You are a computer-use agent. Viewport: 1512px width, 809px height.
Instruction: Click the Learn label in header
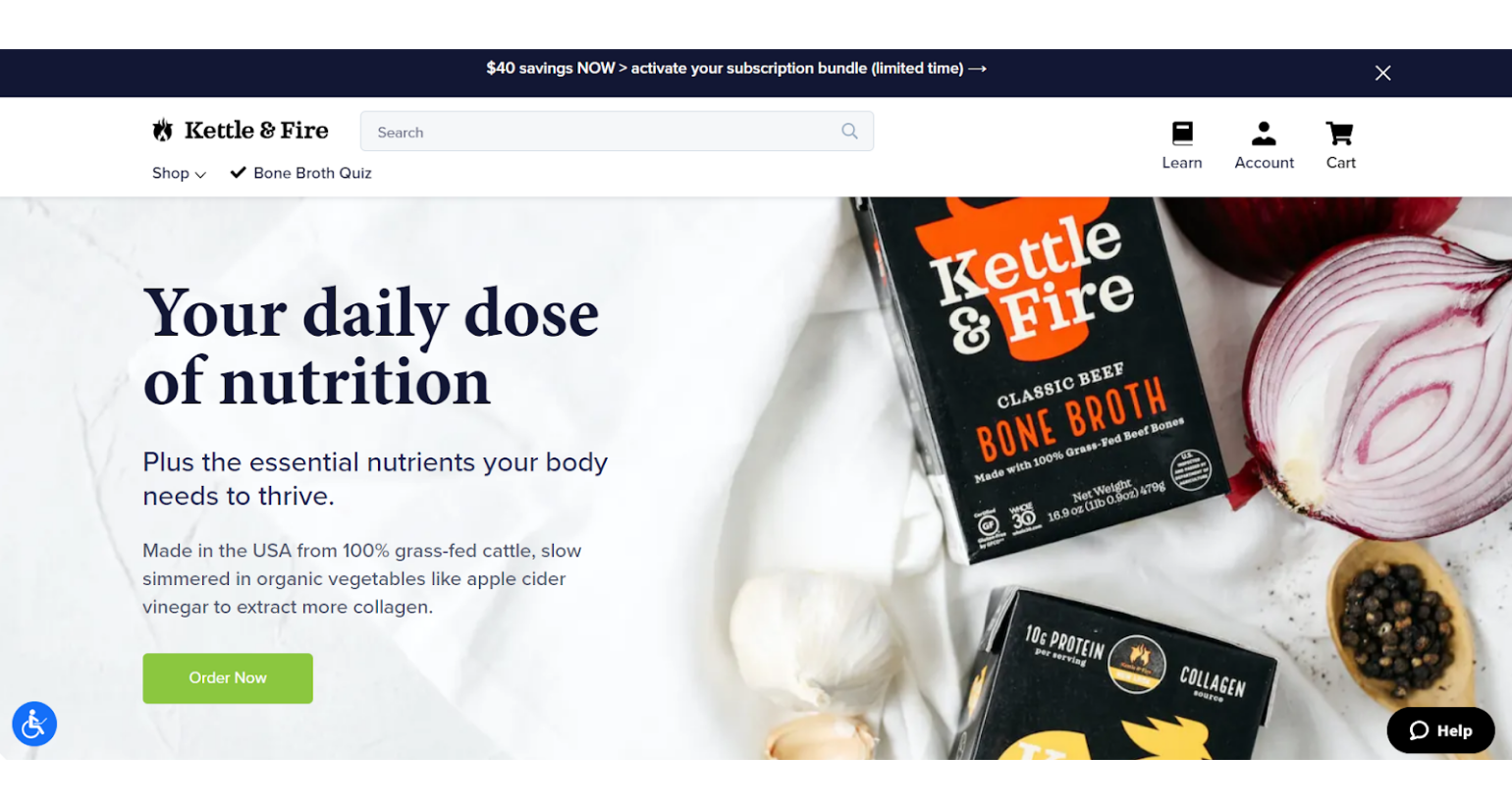tap(1182, 163)
